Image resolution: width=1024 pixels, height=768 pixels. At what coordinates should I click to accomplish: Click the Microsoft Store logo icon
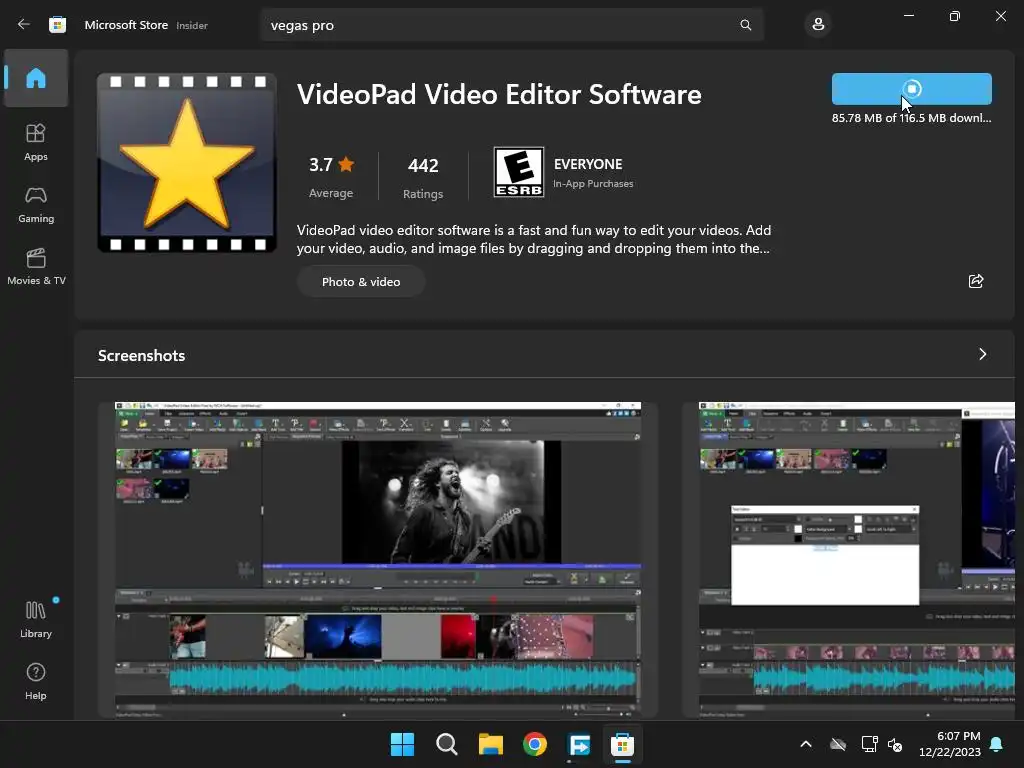pos(57,25)
